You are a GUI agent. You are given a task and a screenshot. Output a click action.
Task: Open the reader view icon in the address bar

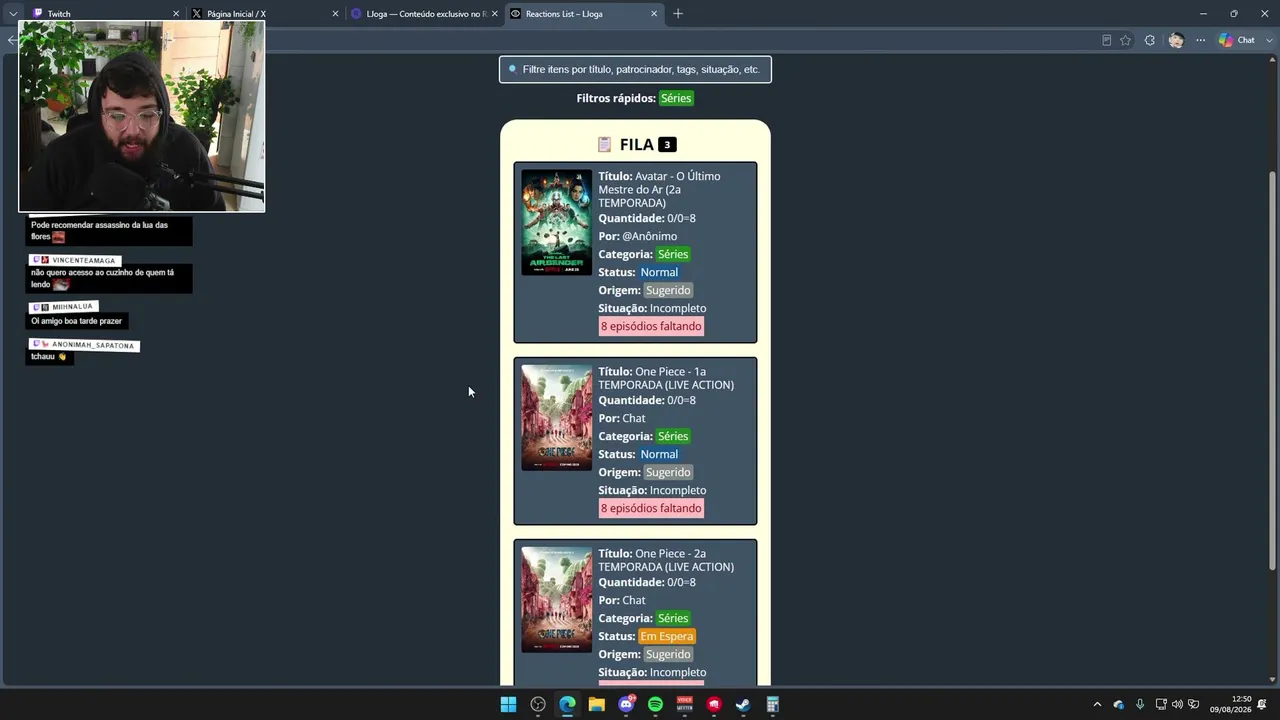(1106, 40)
